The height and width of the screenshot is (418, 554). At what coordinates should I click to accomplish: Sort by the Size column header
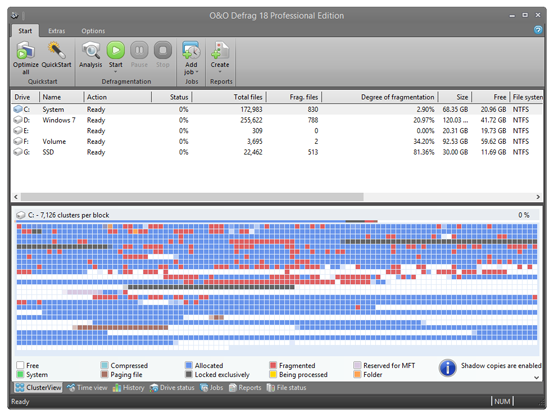click(455, 97)
